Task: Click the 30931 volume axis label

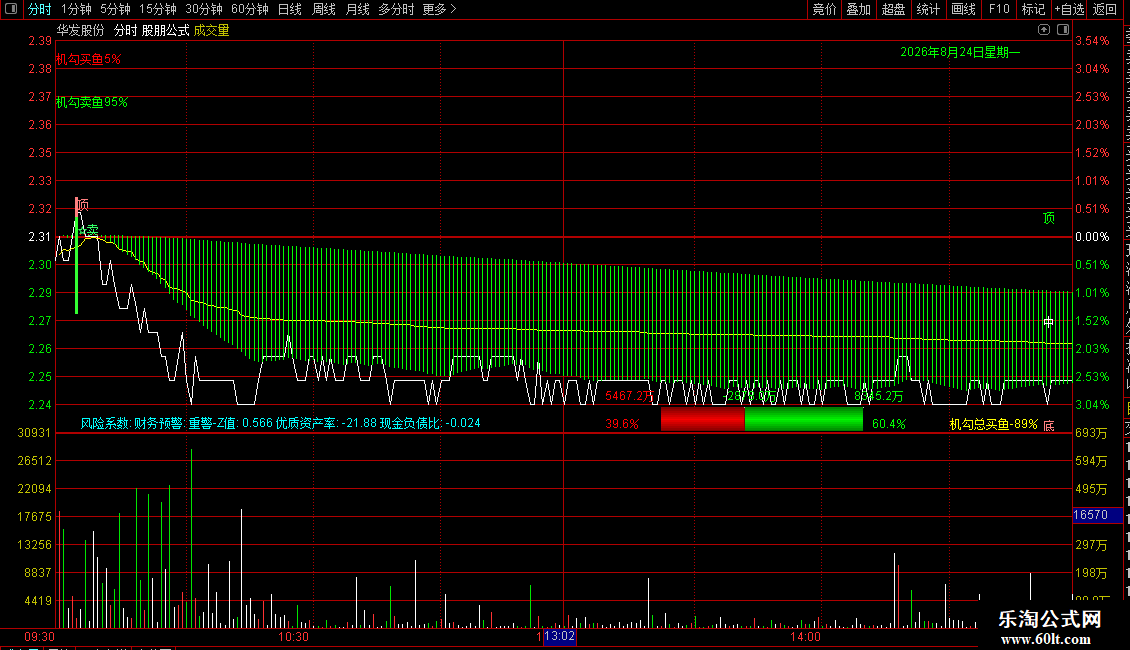Action: tap(35, 433)
